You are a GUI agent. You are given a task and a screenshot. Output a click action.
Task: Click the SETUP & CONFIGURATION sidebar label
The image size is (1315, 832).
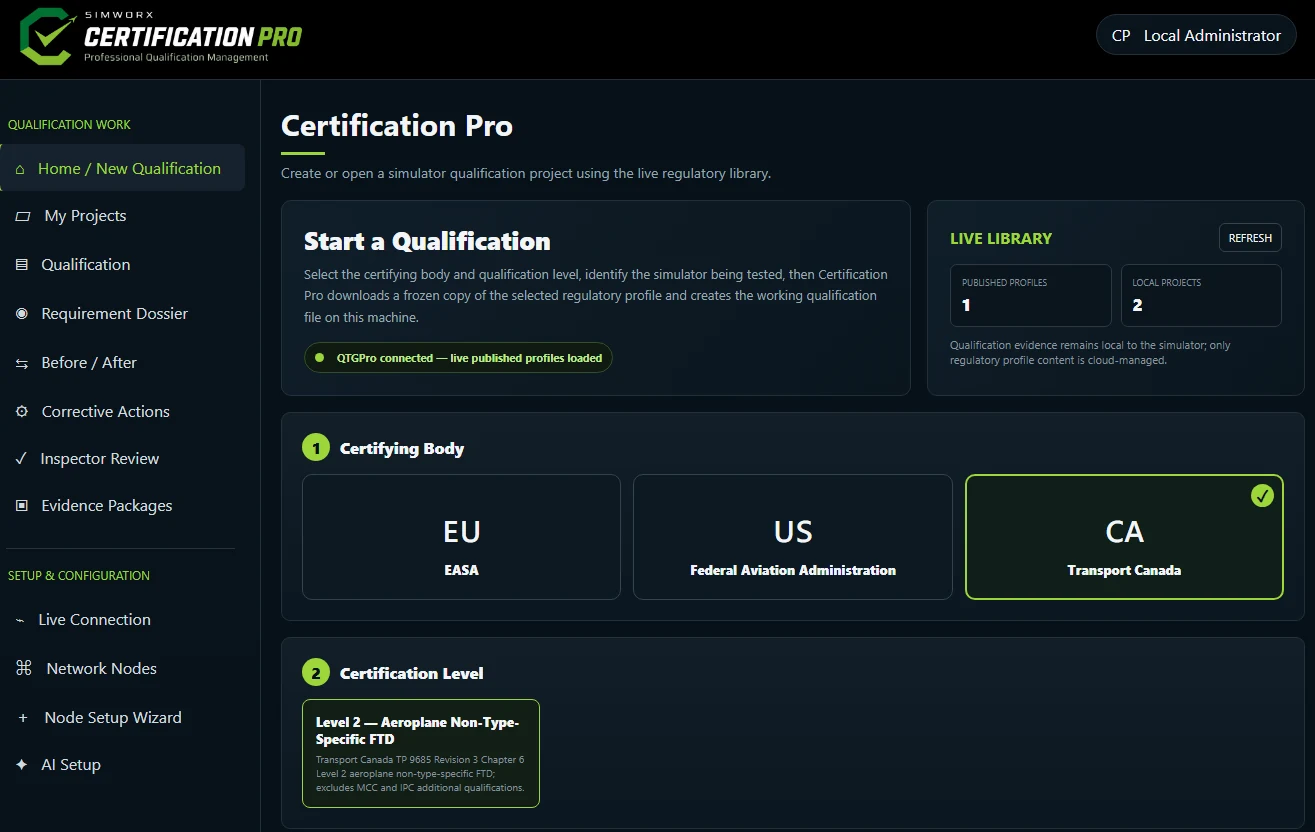point(79,576)
